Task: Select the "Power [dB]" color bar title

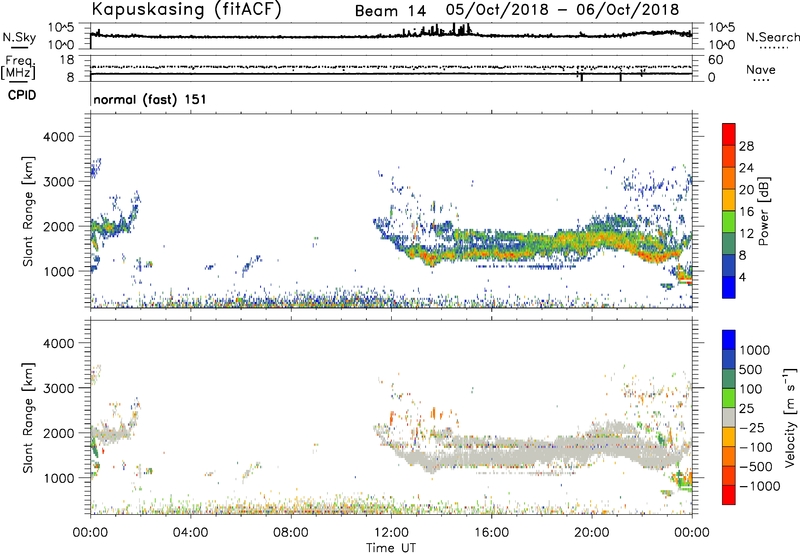Action: tap(764, 211)
